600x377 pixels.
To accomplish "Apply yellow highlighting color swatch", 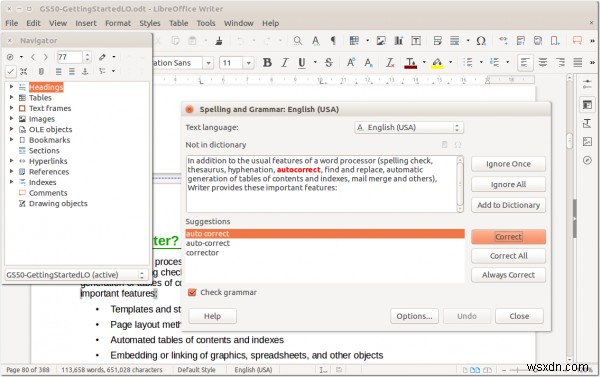I will [437, 62].
